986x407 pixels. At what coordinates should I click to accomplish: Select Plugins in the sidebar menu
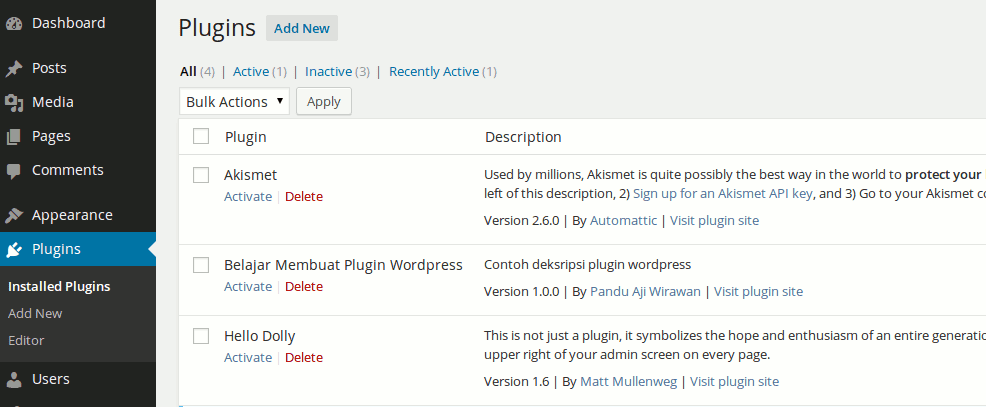pyautogui.click(x=78, y=249)
